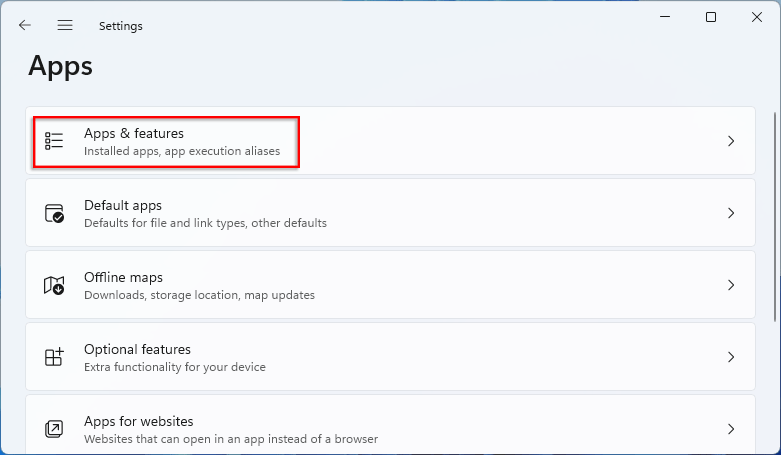The width and height of the screenshot is (781, 455).
Task: Click the Apps & features list icon
Action: tap(54, 141)
